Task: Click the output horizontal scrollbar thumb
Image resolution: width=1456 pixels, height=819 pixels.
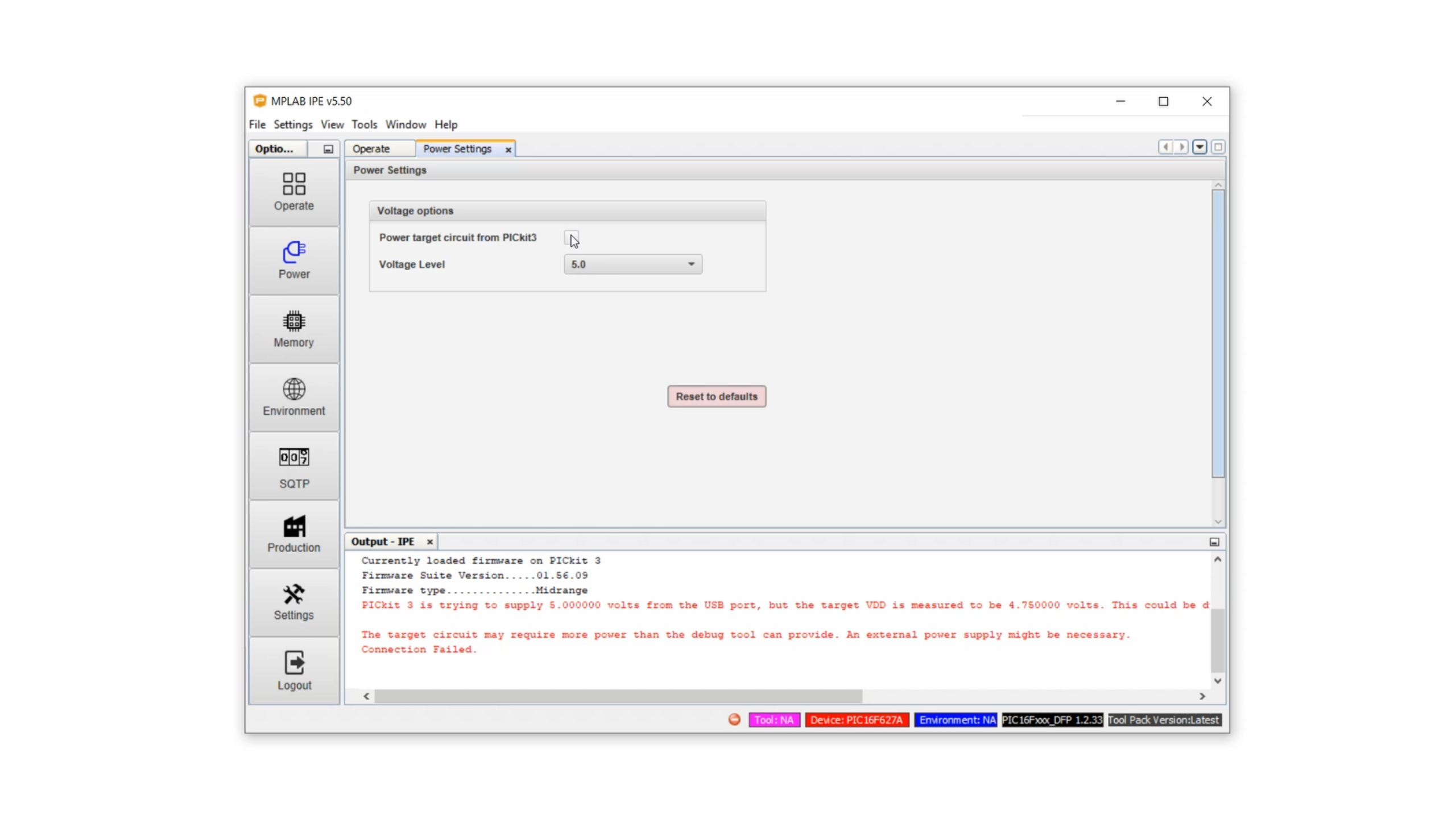Action: (618, 696)
